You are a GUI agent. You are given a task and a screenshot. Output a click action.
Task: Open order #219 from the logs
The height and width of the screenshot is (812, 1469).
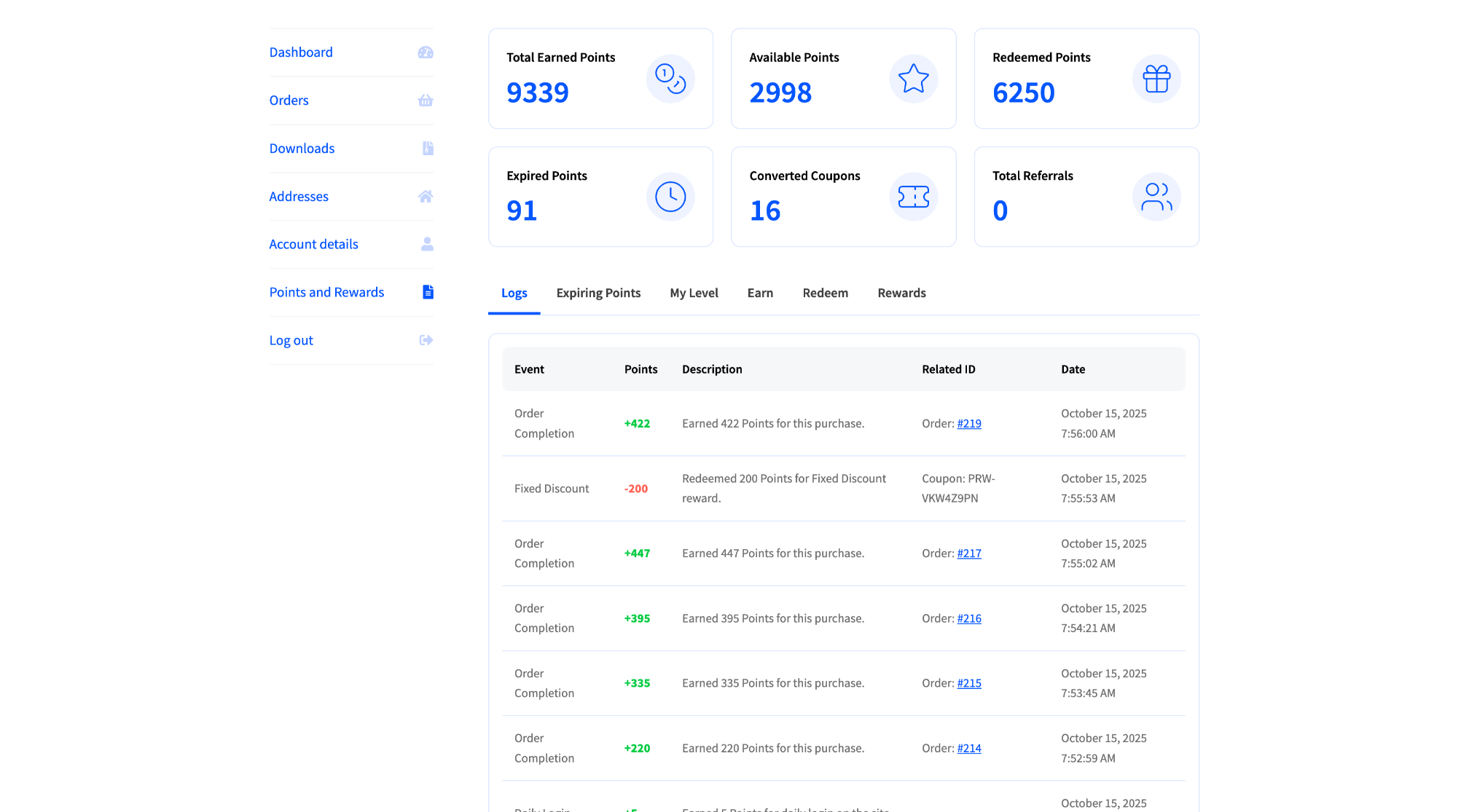coord(969,423)
